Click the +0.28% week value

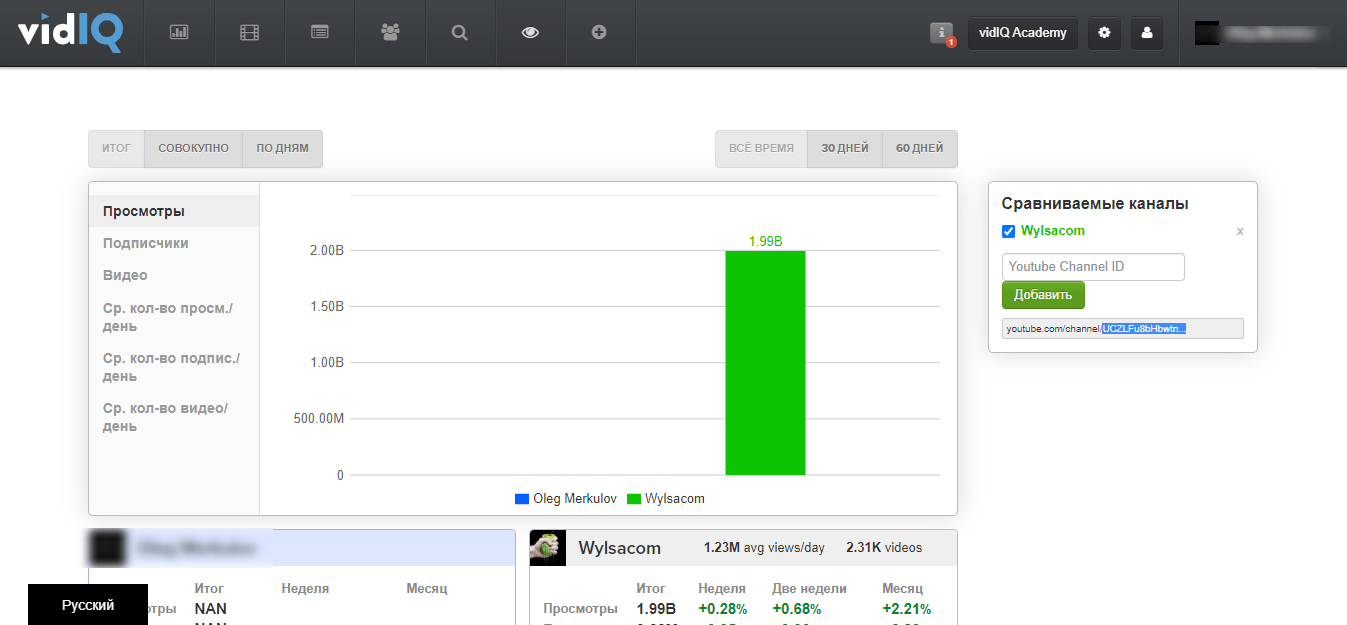coord(721,609)
